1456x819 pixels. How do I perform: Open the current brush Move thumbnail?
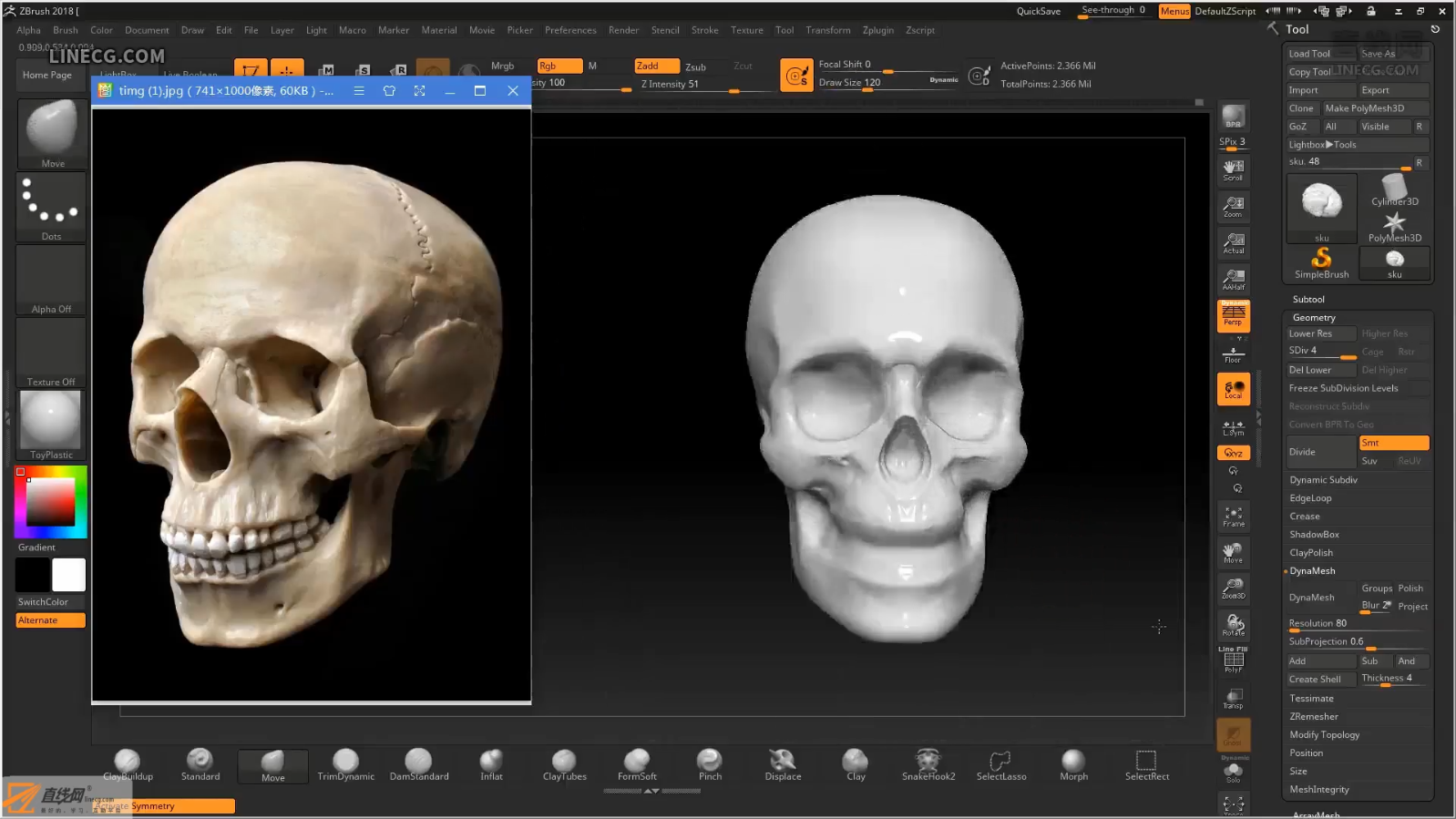[x=52, y=134]
